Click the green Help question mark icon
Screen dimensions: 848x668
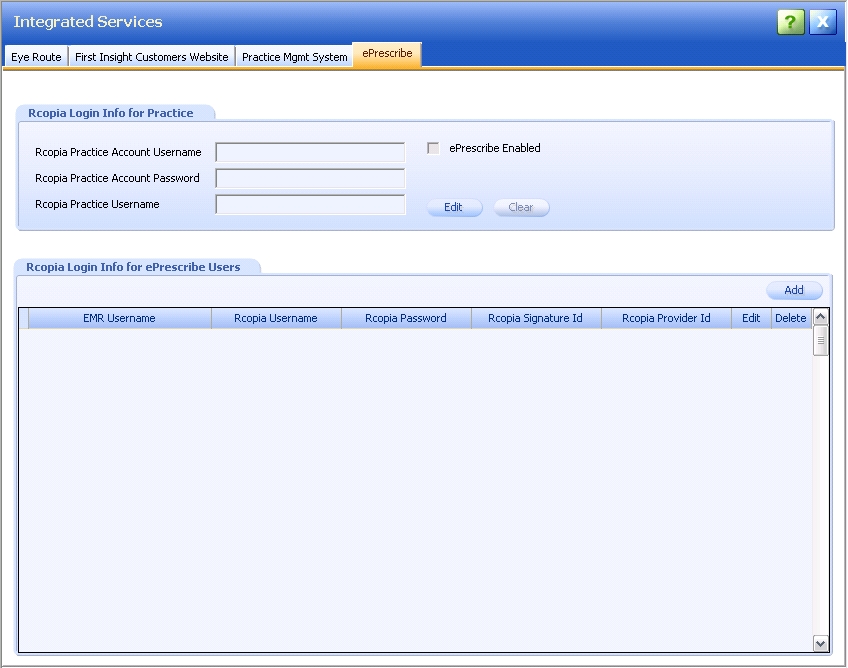(x=791, y=22)
